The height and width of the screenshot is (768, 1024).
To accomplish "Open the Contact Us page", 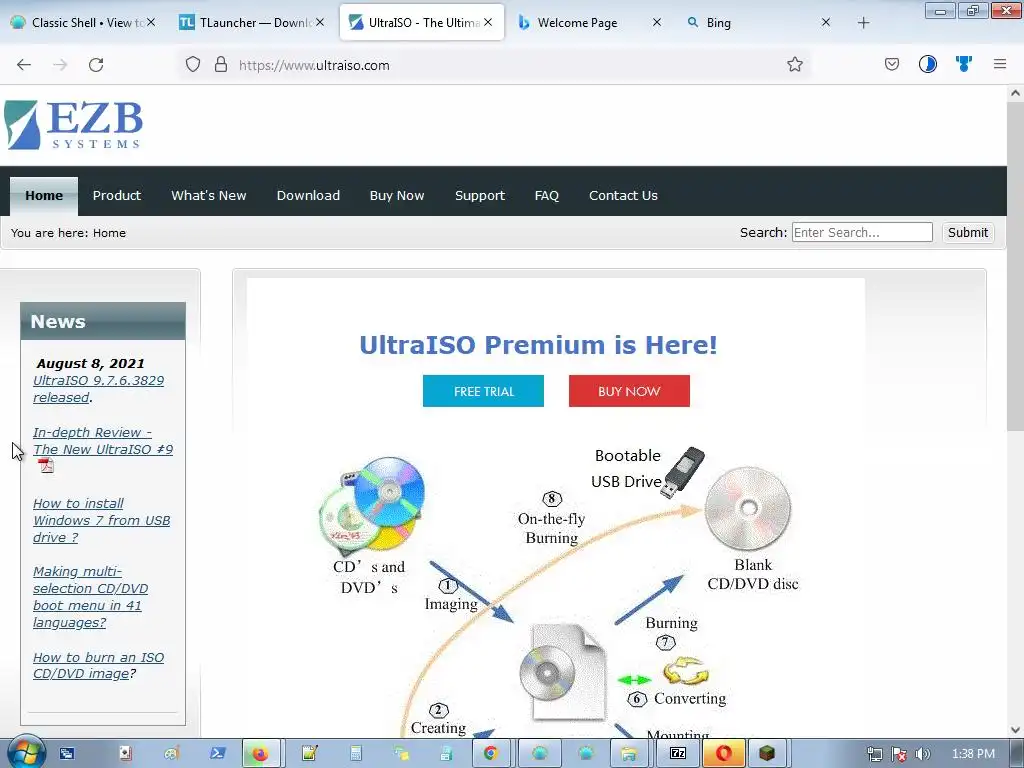I will pyautogui.click(x=623, y=195).
